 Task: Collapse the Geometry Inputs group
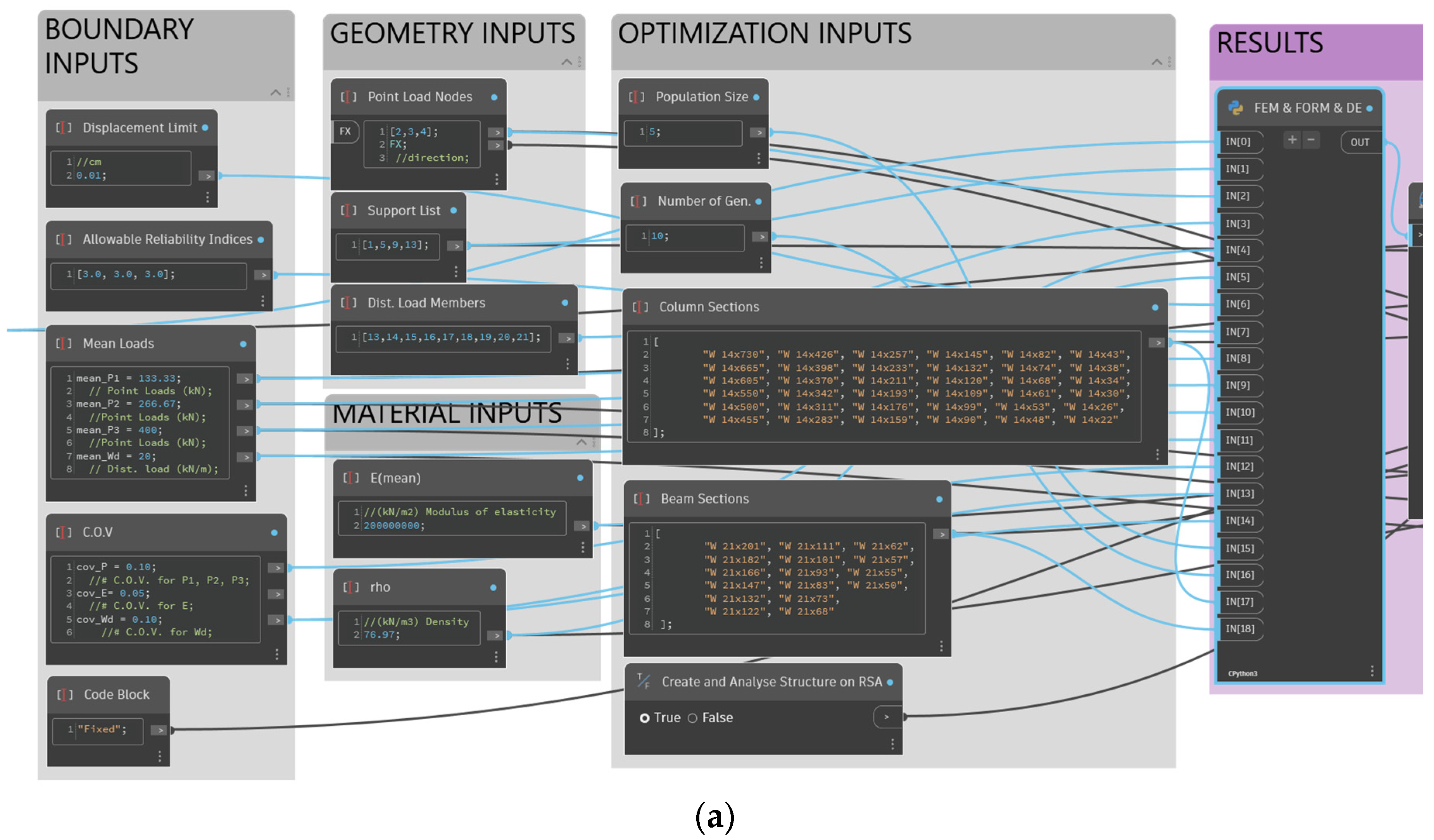click(x=567, y=62)
